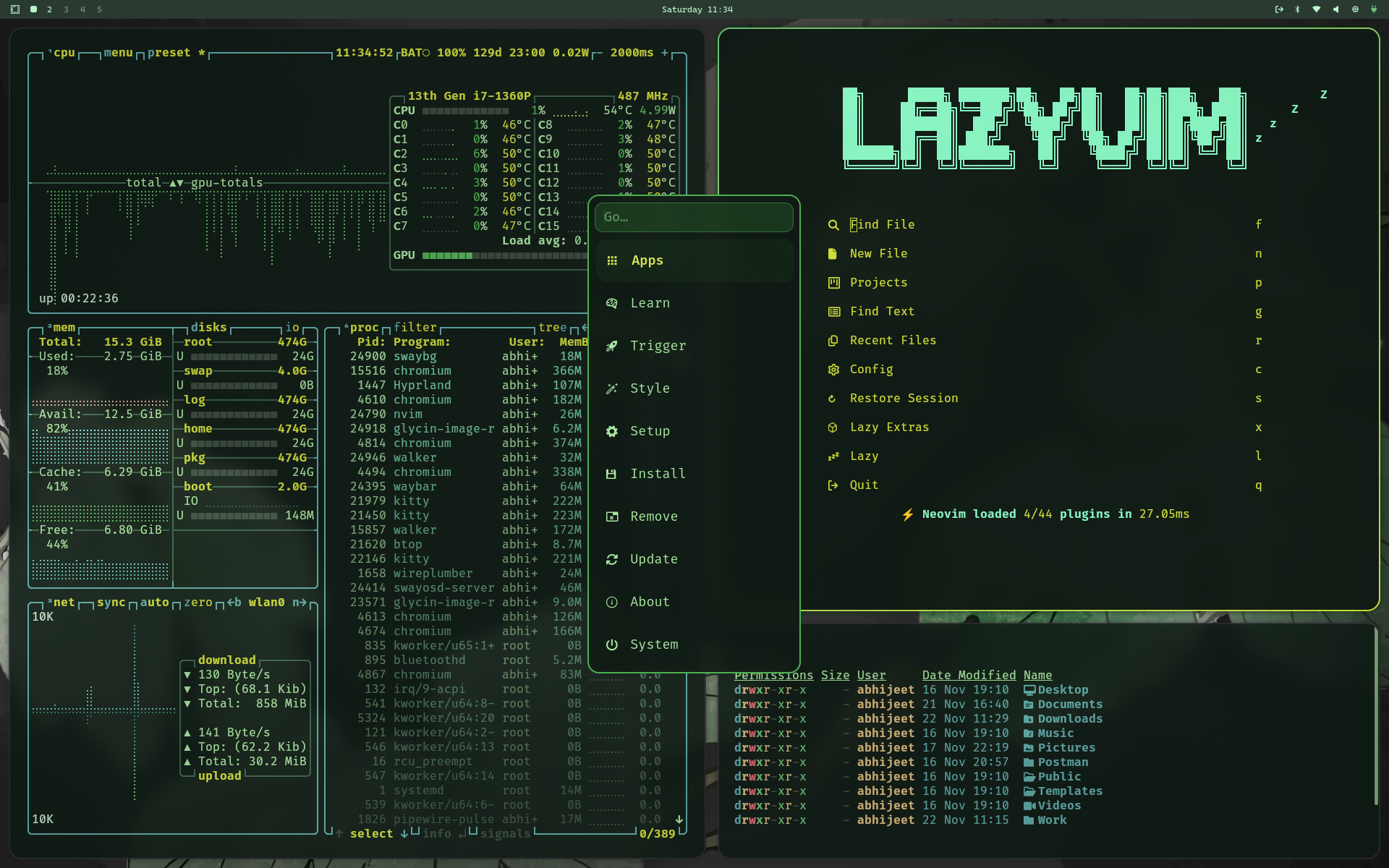1389x868 pixels.
Task: Click the power plug battery icon
Action: click(x=1374, y=9)
